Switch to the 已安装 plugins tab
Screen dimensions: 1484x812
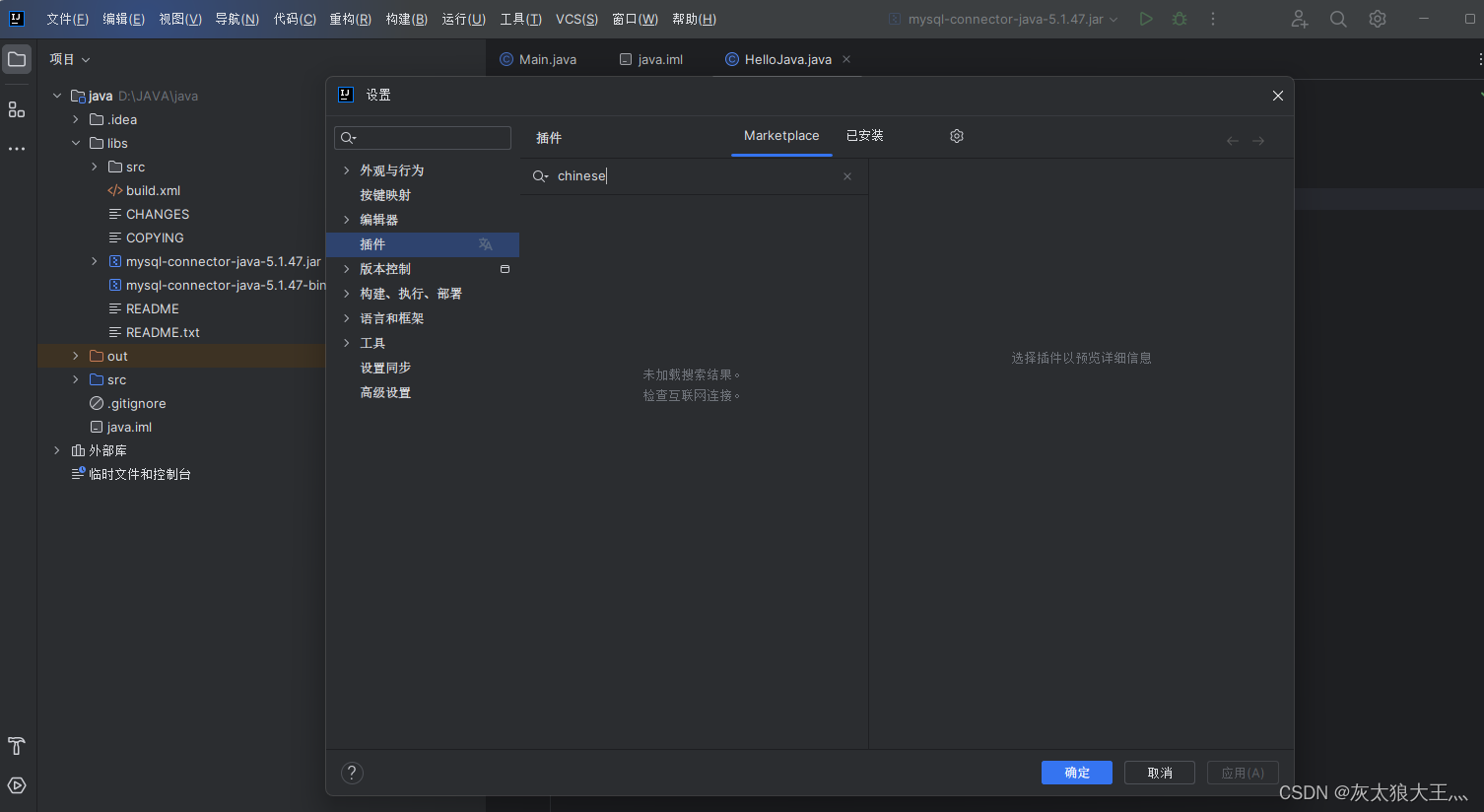tap(864, 136)
